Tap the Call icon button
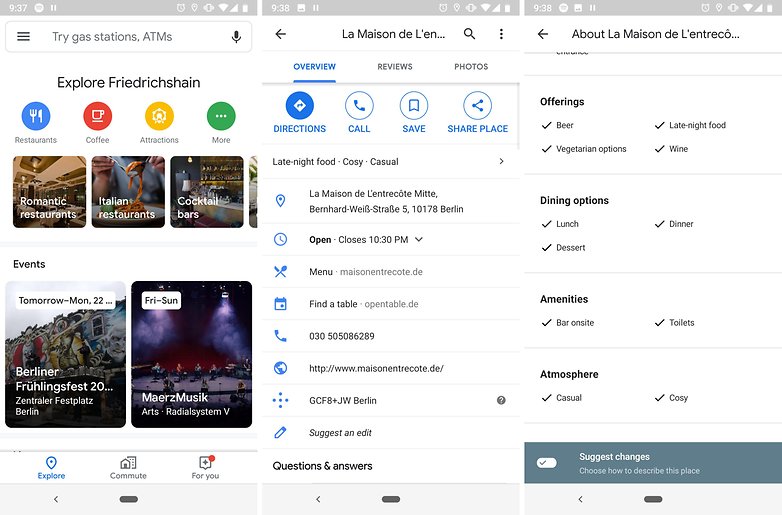The image size is (782, 515). [x=359, y=105]
